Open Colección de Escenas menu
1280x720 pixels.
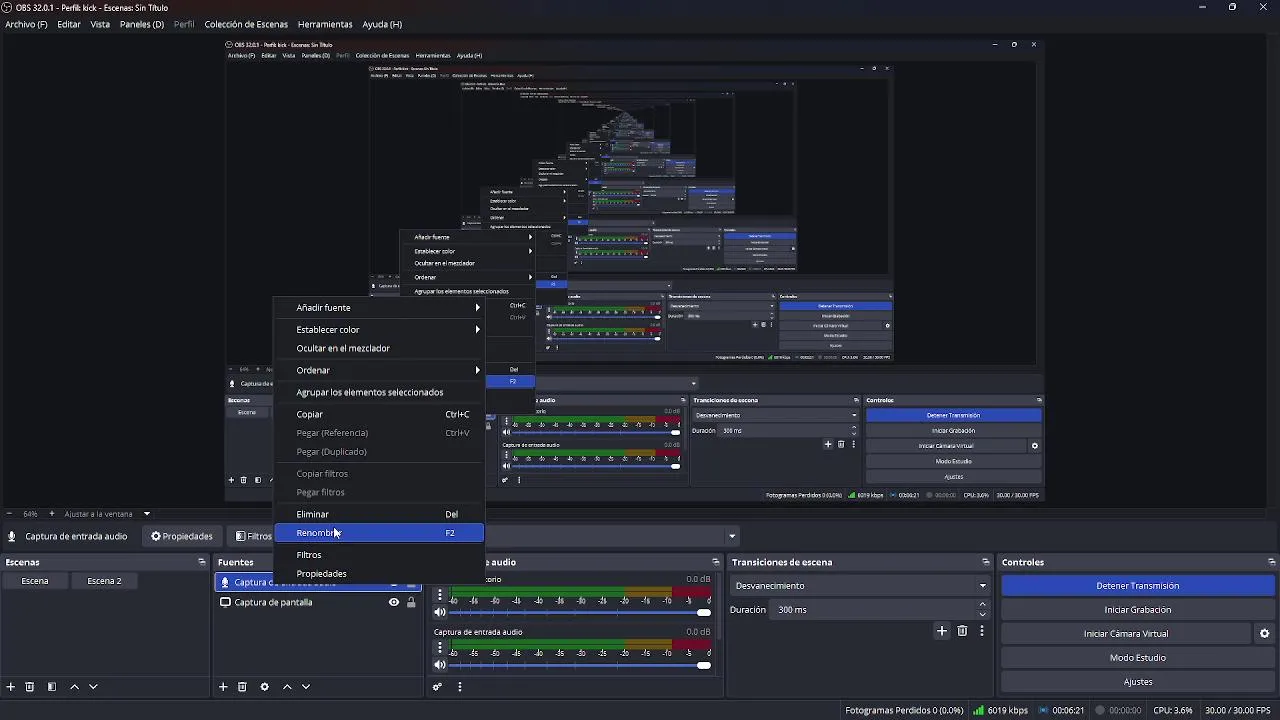coord(246,24)
